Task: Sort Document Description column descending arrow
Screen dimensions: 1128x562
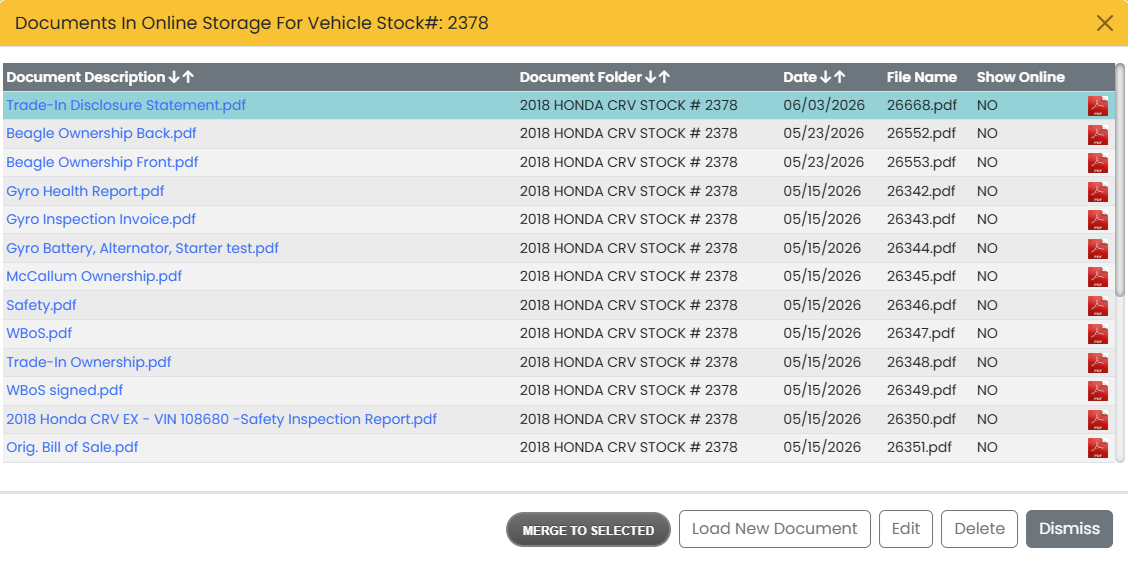Action: coord(174,77)
